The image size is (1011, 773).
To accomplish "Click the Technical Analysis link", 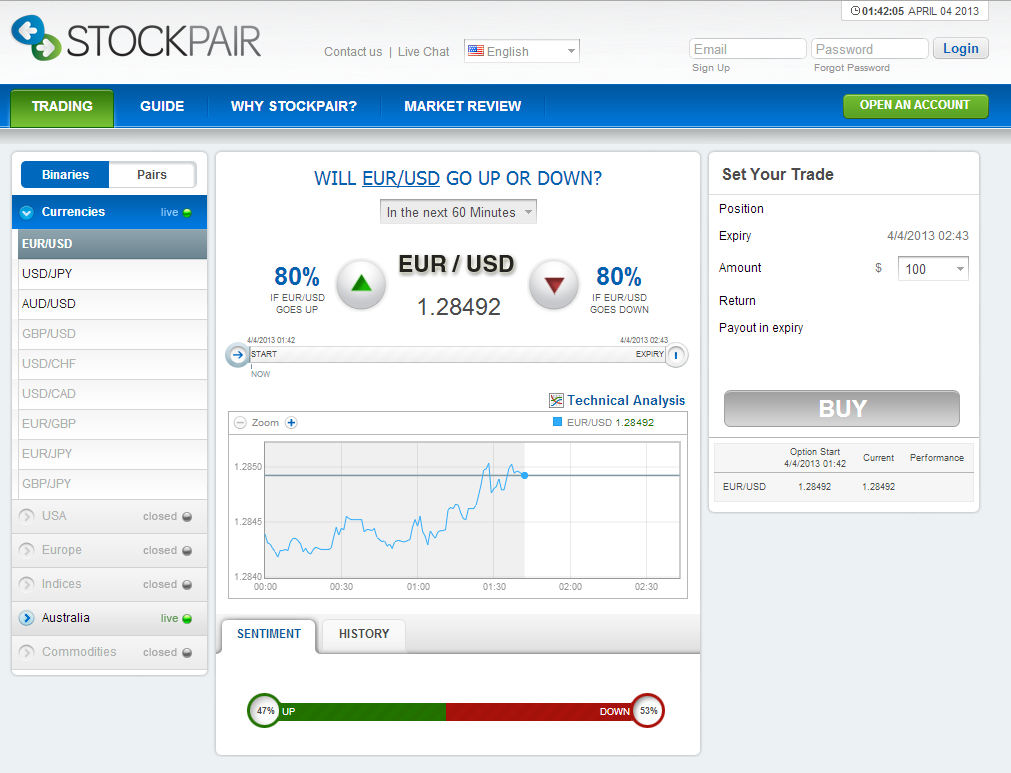I will 626,400.
